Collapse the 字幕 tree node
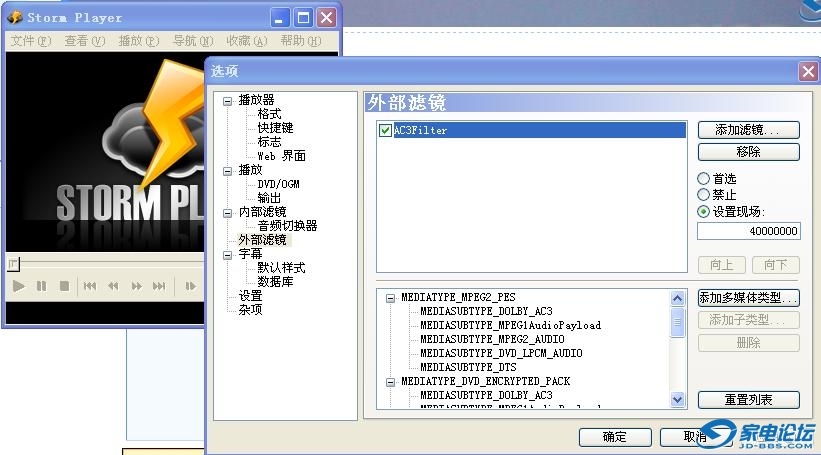 point(227,255)
